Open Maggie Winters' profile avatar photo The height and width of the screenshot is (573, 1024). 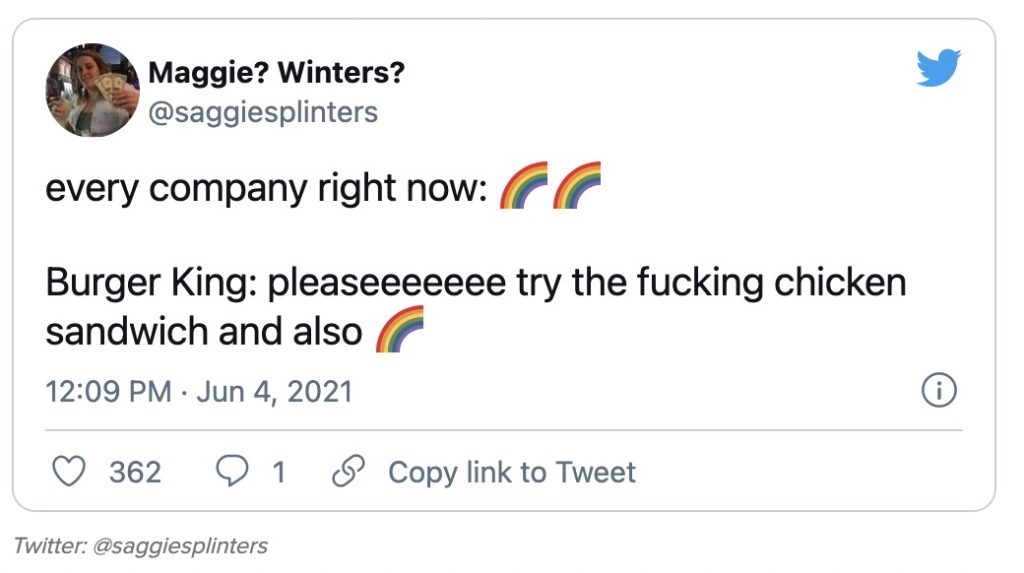(x=92, y=90)
